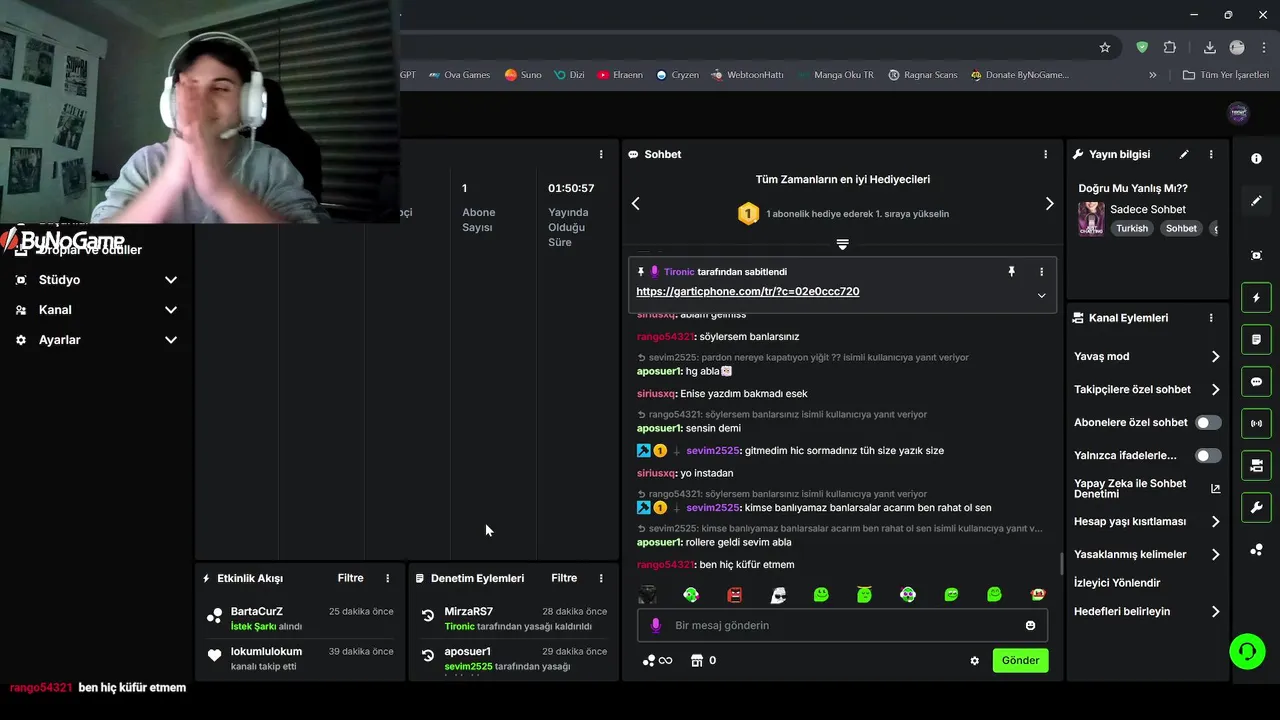Open Manga Oku TR bookmark
The height and width of the screenshot is (720, 1280).
[836, 75]
